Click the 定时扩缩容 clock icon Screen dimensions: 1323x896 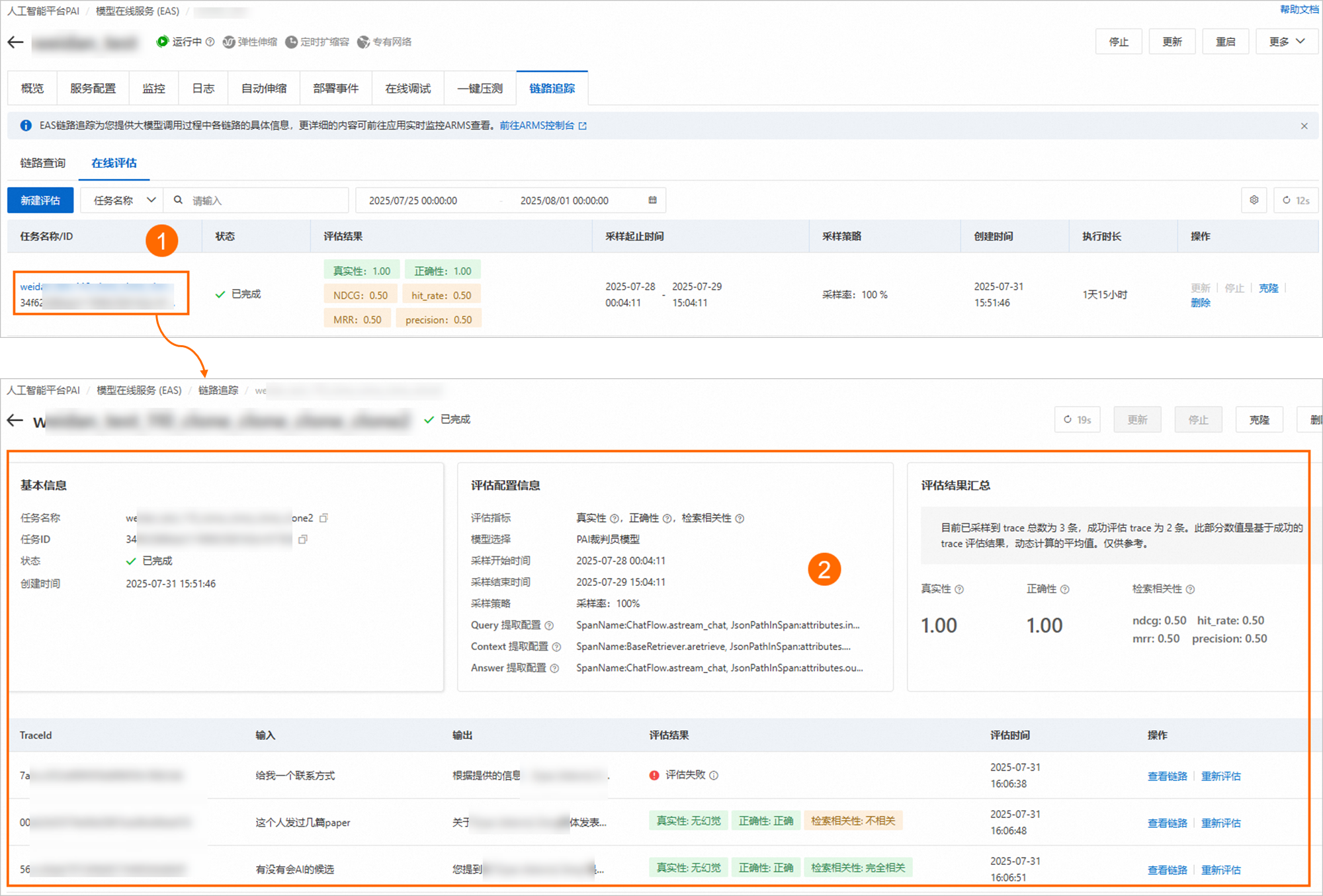(291, 42)
